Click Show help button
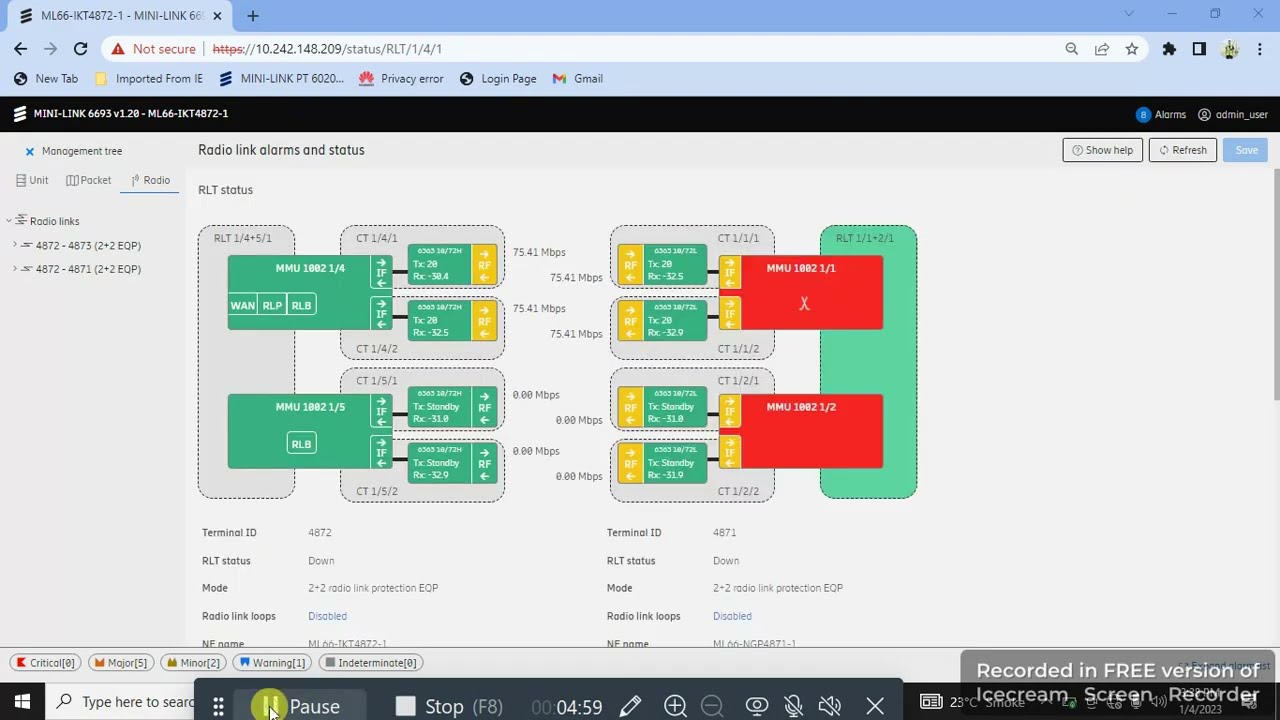The height and width of the screenshot is (720, 1280). [x=1102, y=150]
